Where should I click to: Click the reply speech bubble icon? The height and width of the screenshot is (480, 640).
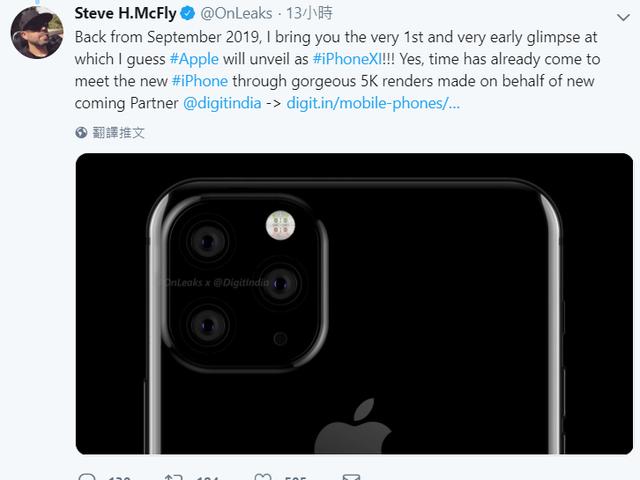[x=86, y=477]
